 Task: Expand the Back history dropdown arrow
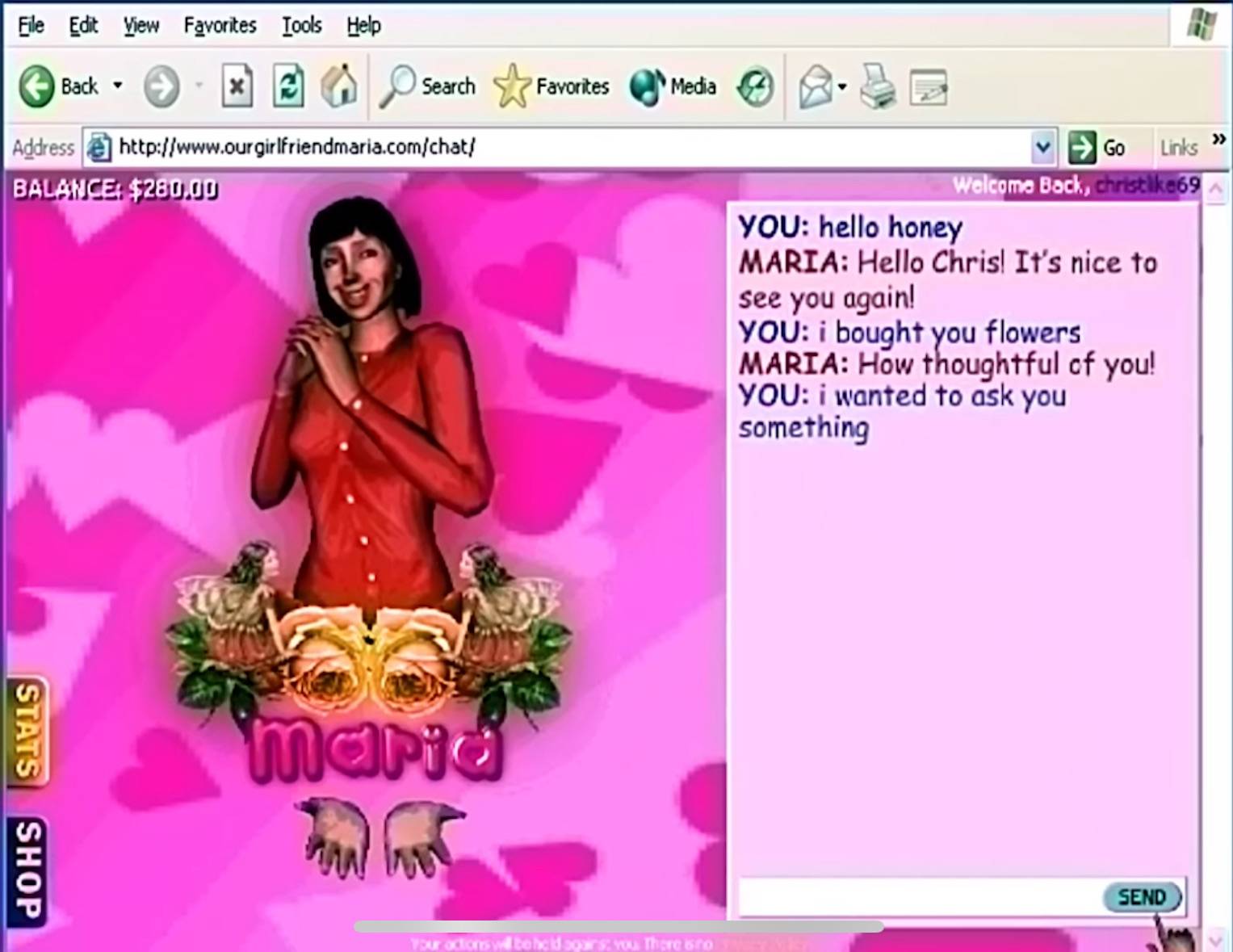(118, 86)
